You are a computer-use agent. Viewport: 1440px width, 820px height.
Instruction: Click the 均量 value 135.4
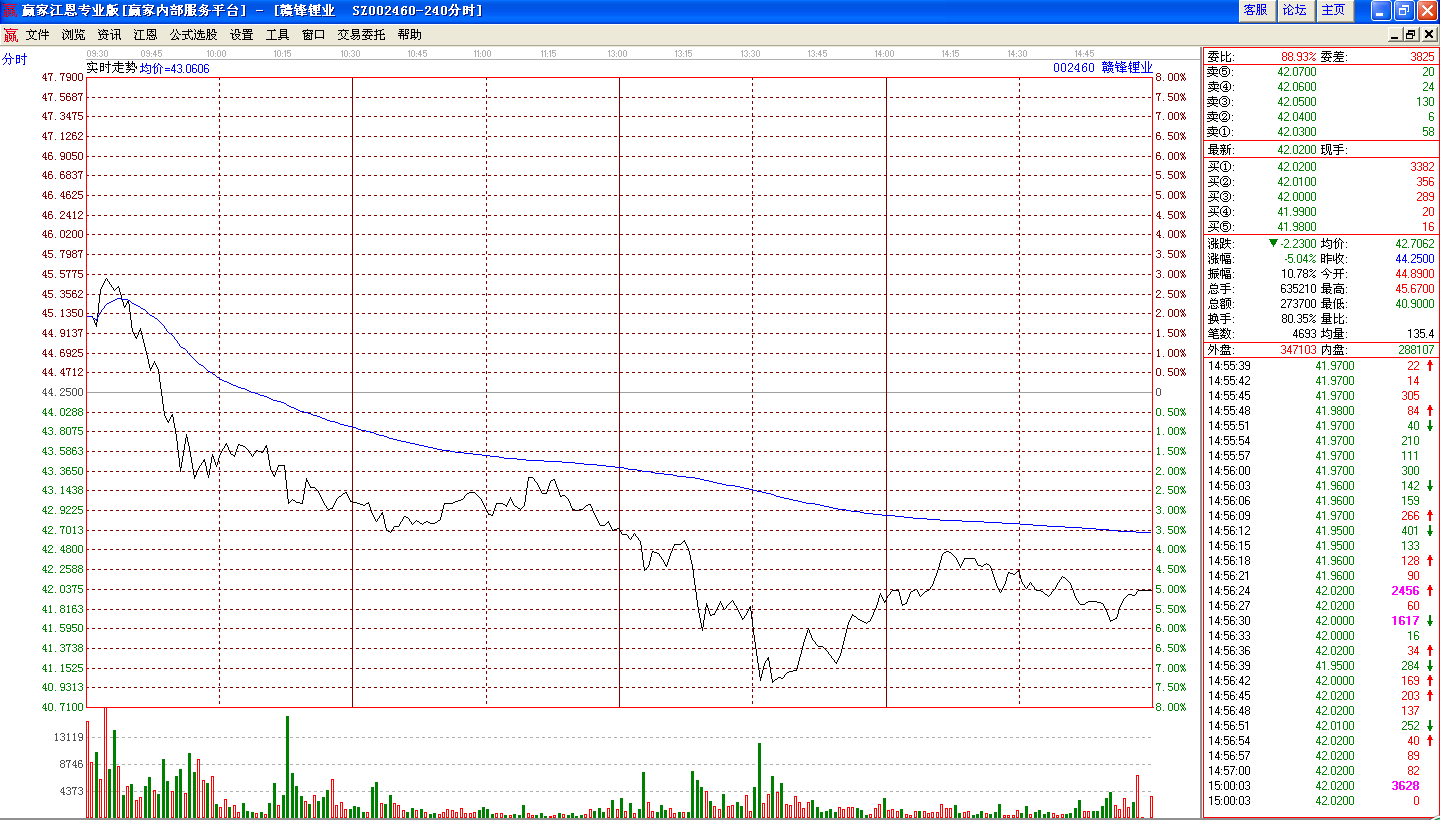pyautogui.click(x=1421, y=333)
